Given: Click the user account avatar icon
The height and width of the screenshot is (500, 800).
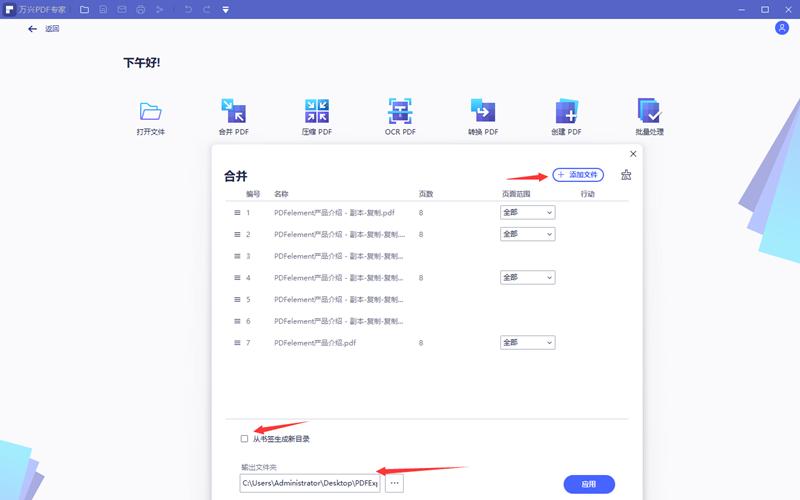Looking at the screenshot, I should click(x=782, y=28).
